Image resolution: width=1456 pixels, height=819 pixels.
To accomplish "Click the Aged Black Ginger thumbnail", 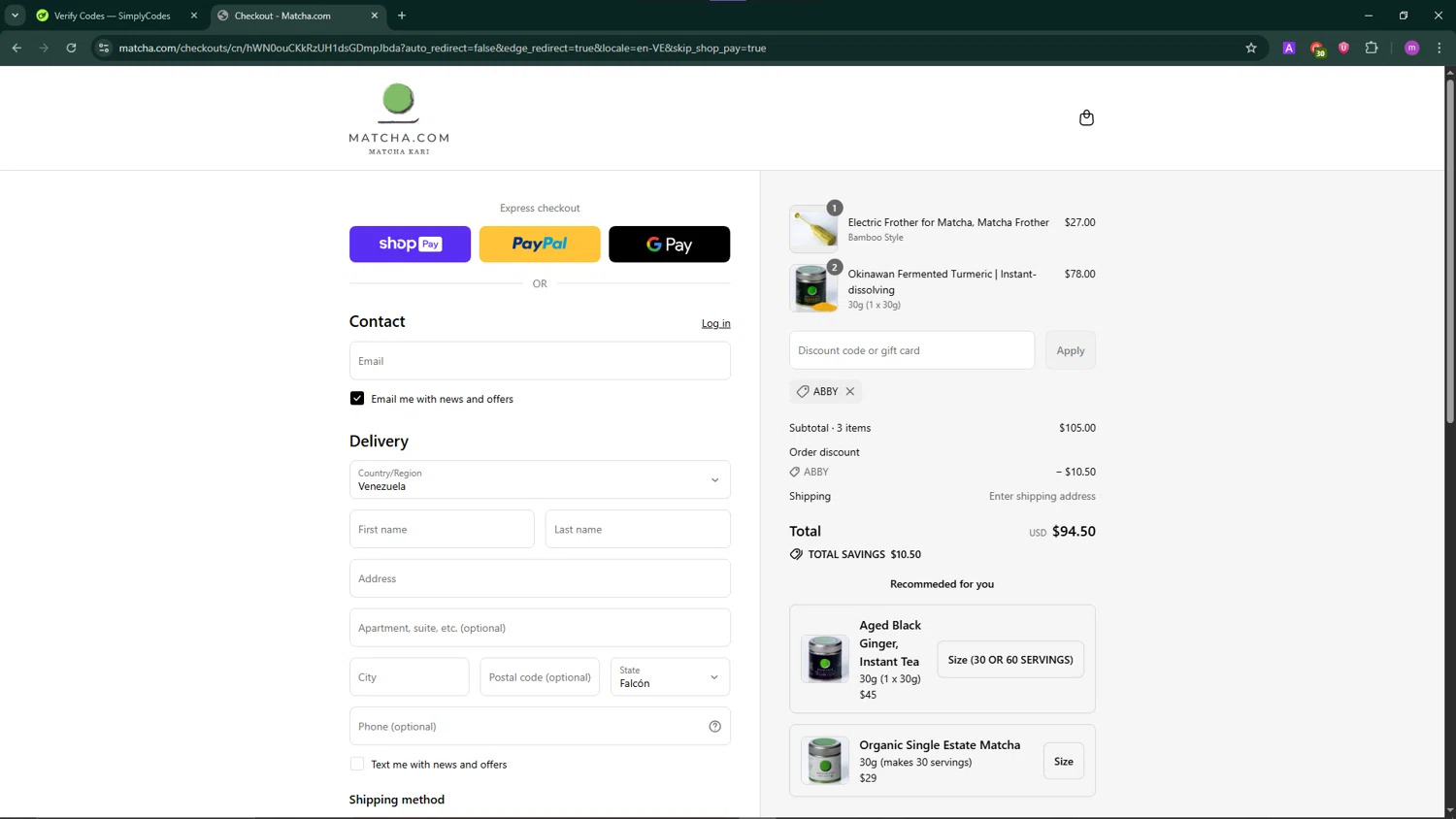I will point(825,659).
